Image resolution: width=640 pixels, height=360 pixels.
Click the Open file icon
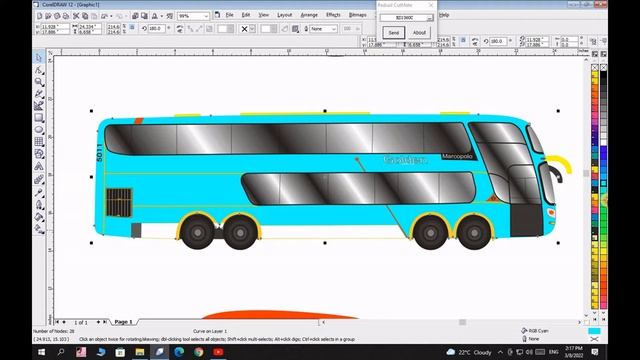click(x=48, y=16)
